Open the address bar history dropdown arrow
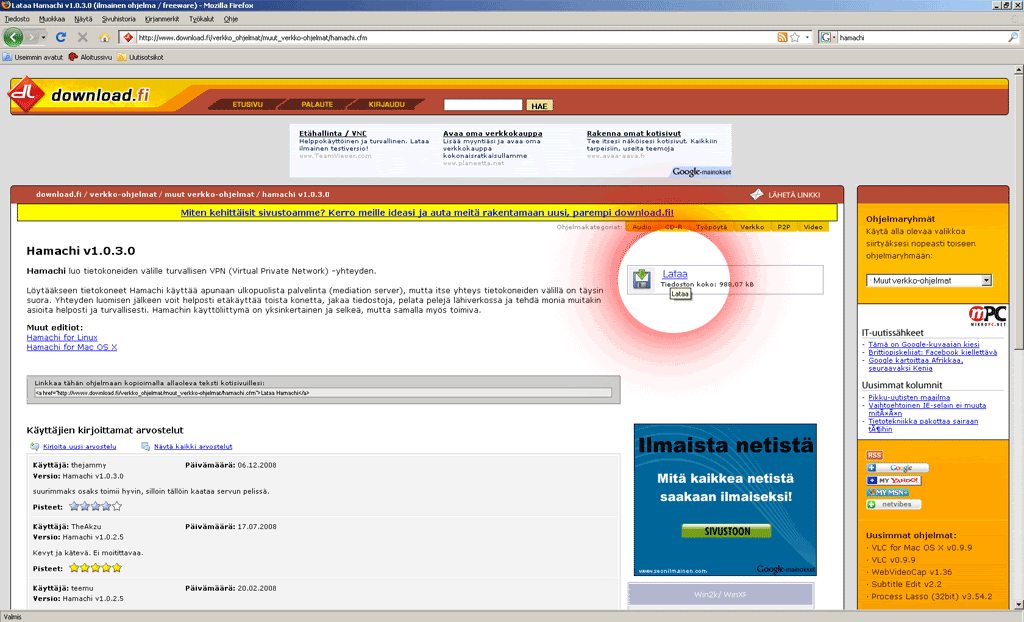The width and height of the screenshot is (1024, 622). pyautogui.click(x=807, y=37)
